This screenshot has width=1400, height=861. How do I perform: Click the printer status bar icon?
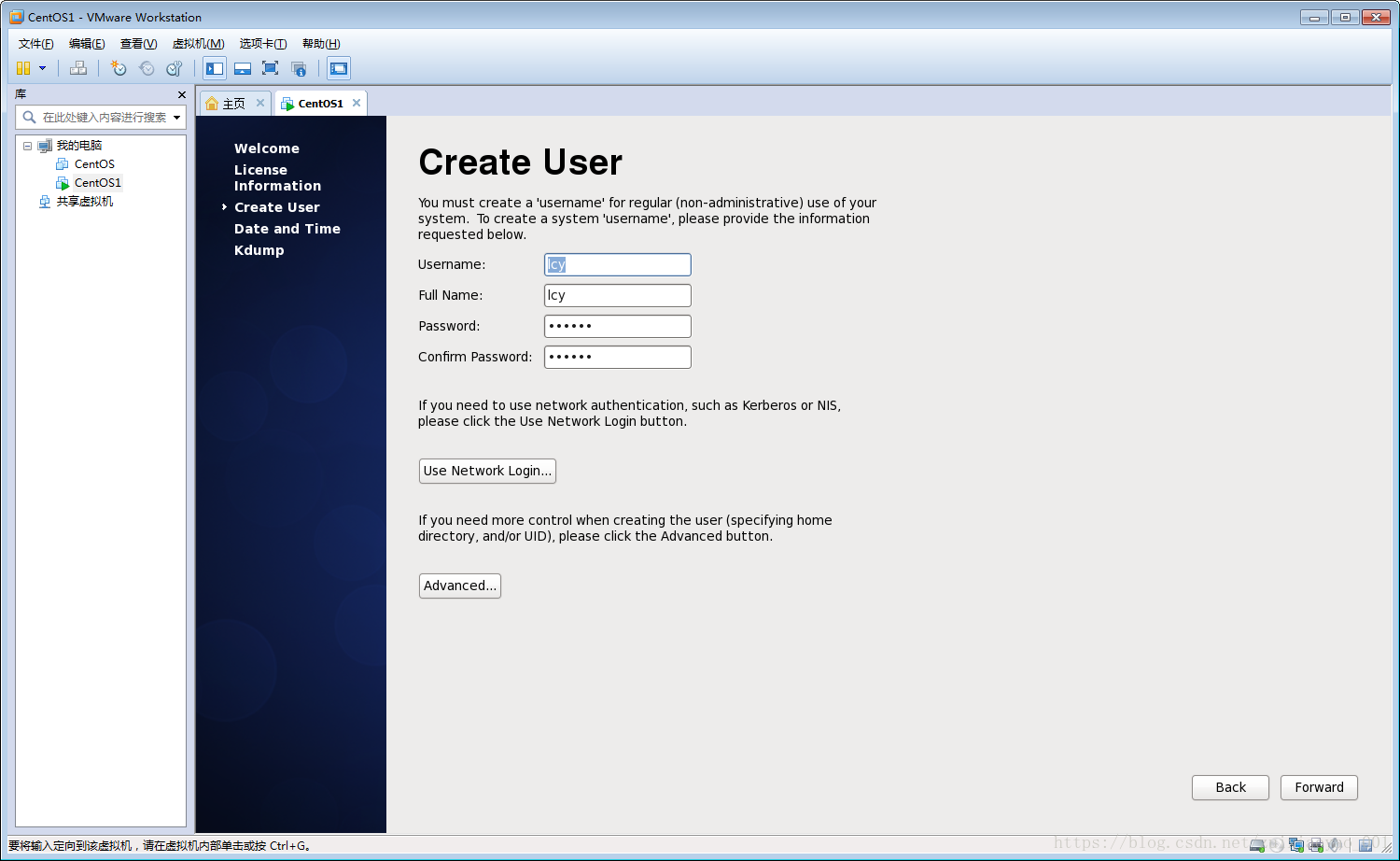coord(1316,845)
